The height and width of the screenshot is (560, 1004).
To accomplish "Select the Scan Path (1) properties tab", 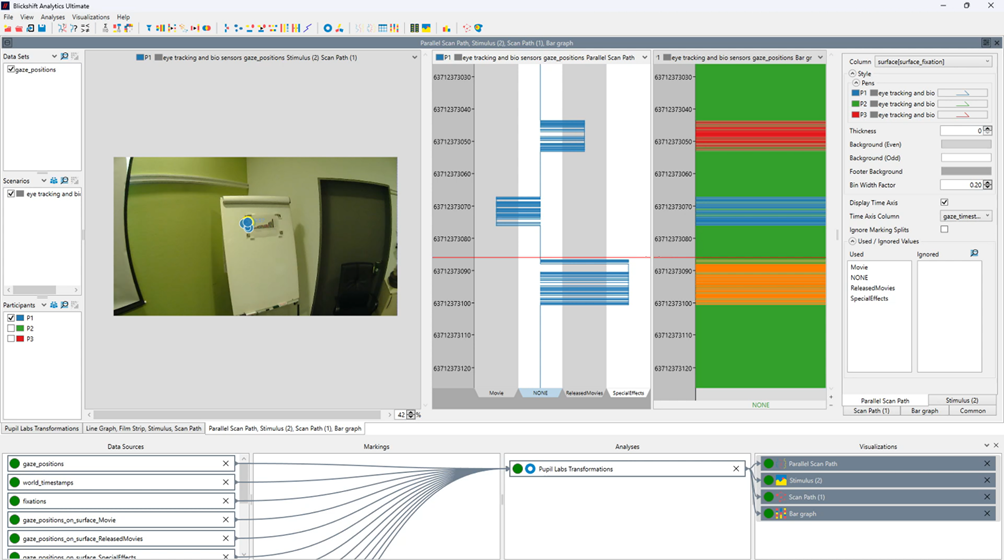I will [x=871, y=411].
